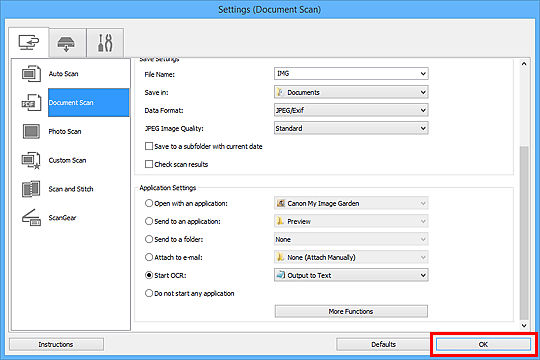Tick the Check scan results checkbox

(x=149, y=164)
